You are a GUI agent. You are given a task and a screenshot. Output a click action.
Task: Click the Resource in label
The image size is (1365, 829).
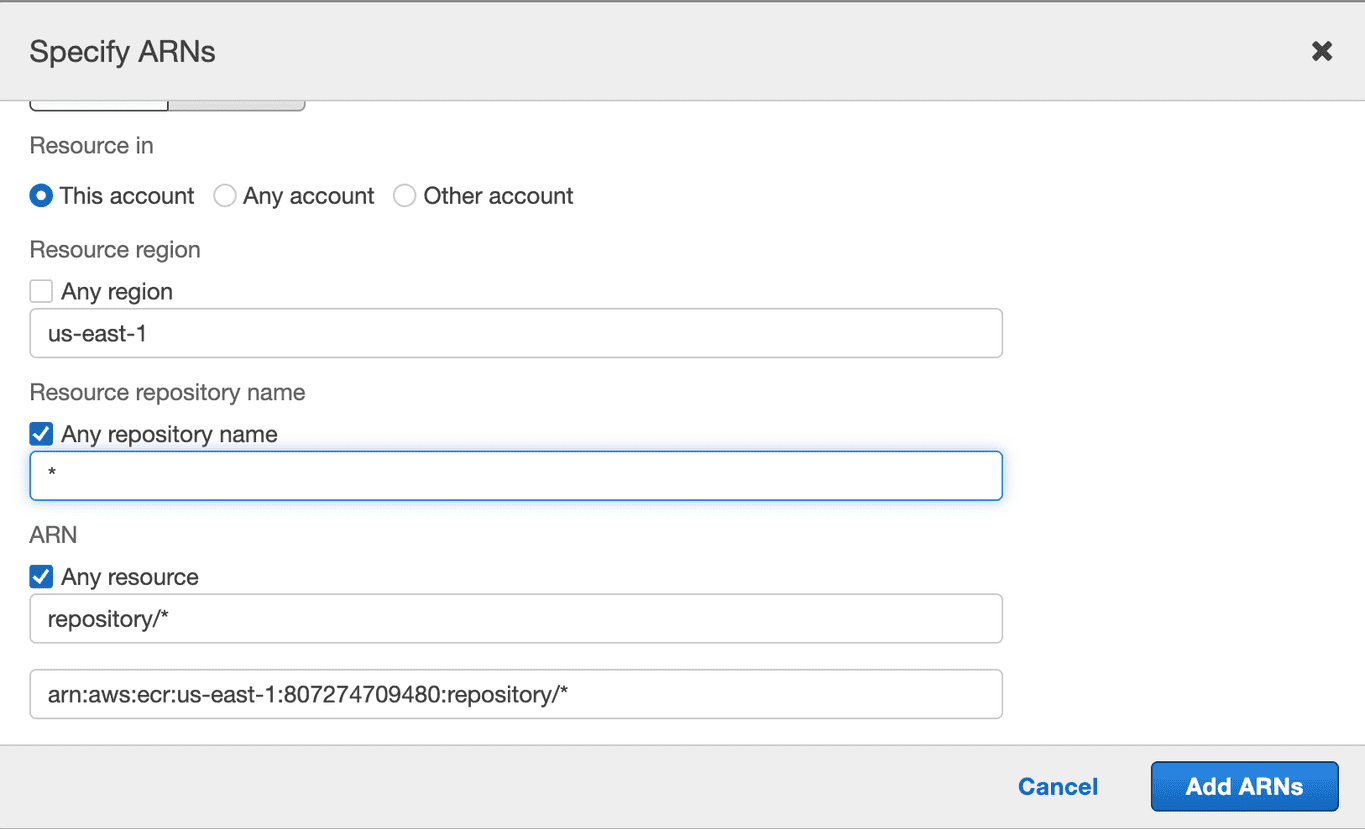(x=90, y=145)
